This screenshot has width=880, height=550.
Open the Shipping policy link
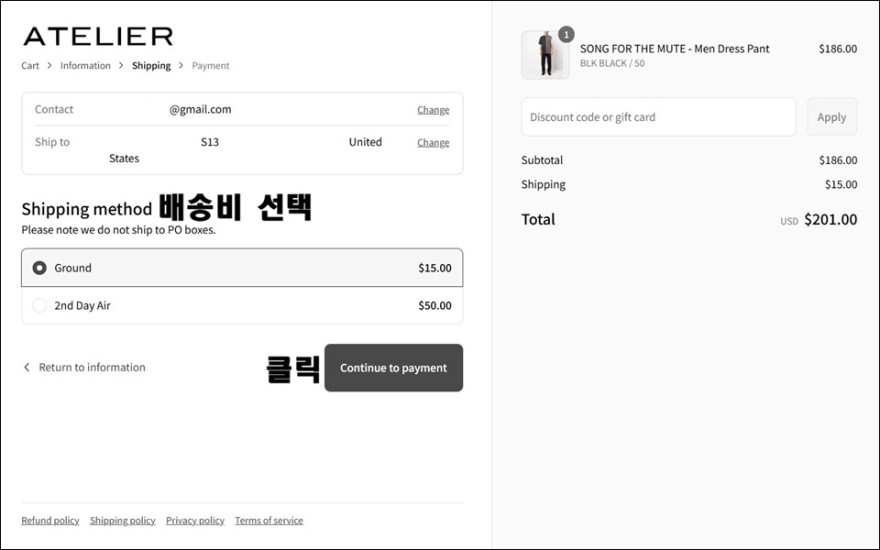(x=122, y=520)
